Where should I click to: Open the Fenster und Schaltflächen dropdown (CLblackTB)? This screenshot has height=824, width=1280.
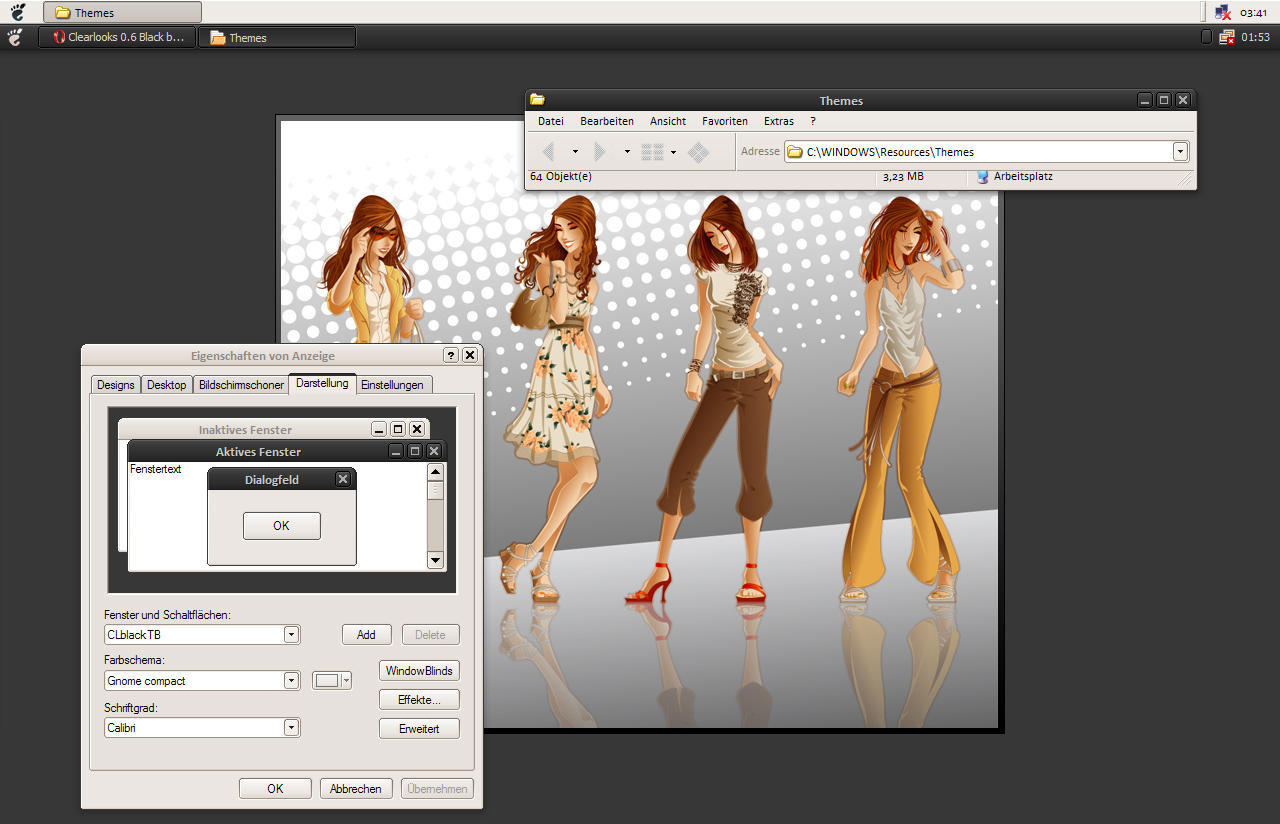202,634
